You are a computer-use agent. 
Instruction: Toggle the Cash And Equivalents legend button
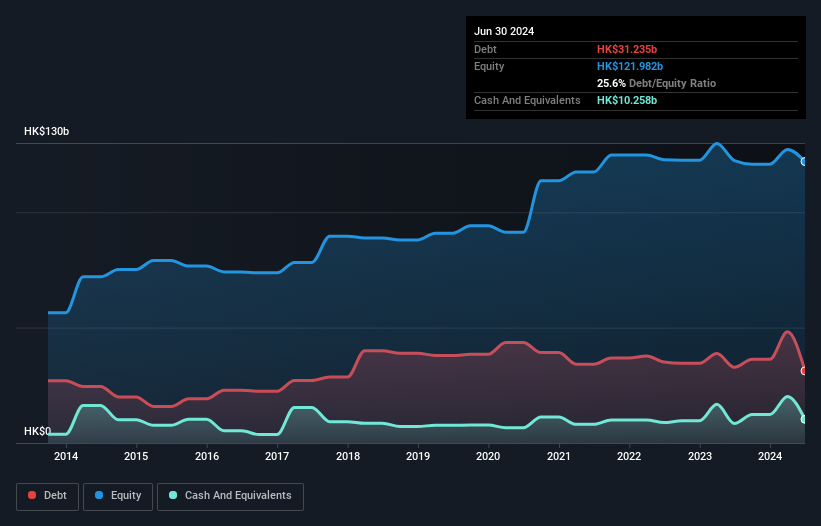point(230,496)
